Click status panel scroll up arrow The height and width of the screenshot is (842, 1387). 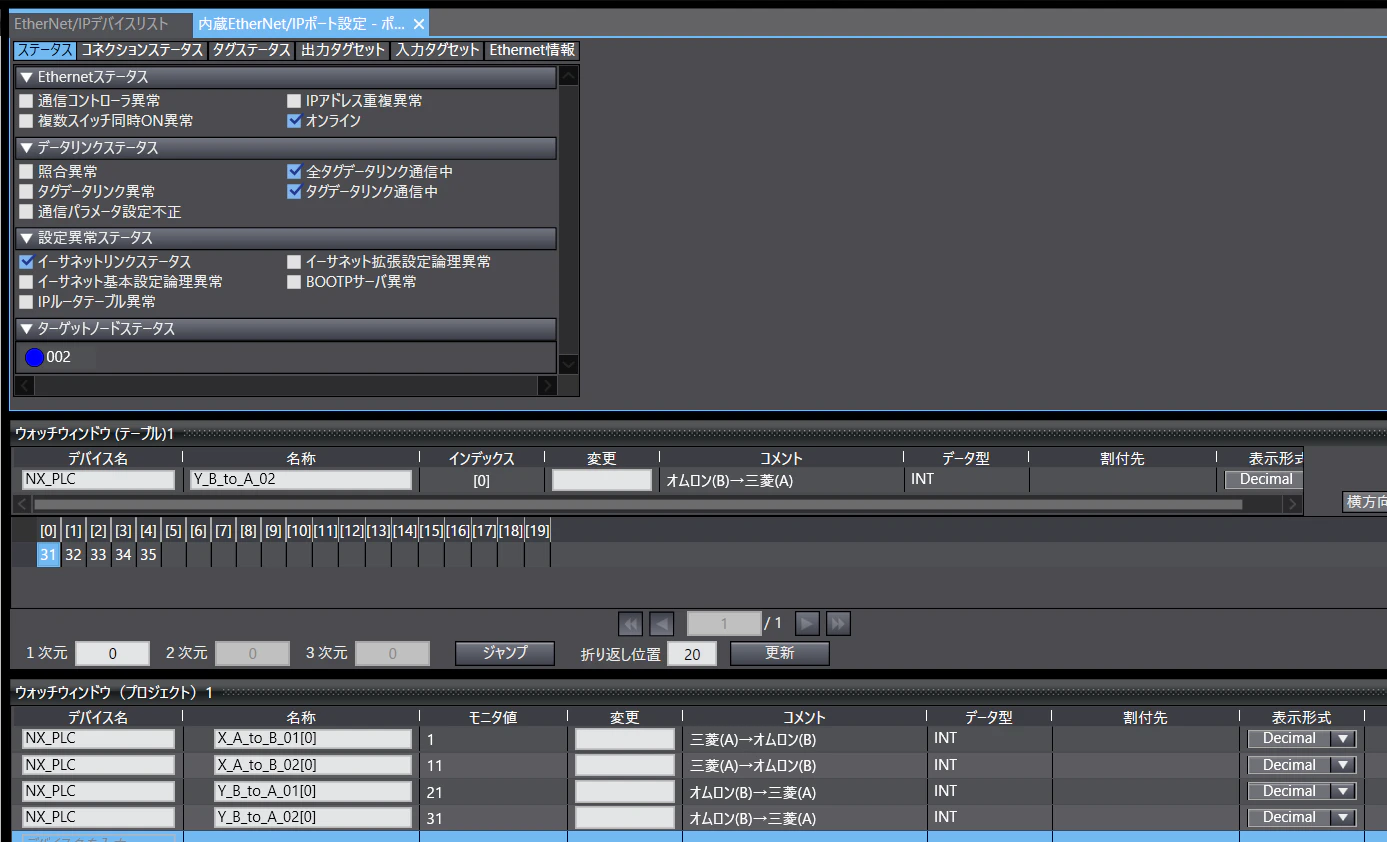click(x=568, y=77)
